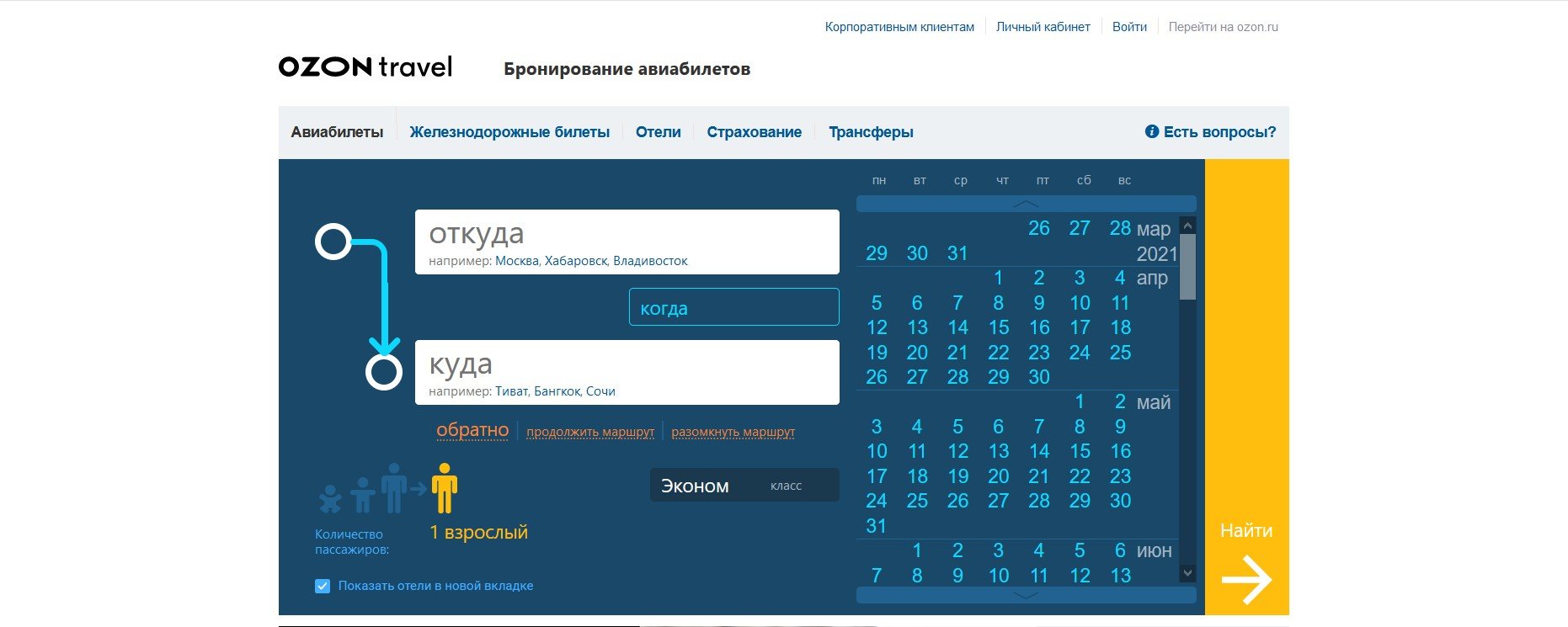Click the откуда departure input field
The image size is (1568, 627).
[627, 242]
